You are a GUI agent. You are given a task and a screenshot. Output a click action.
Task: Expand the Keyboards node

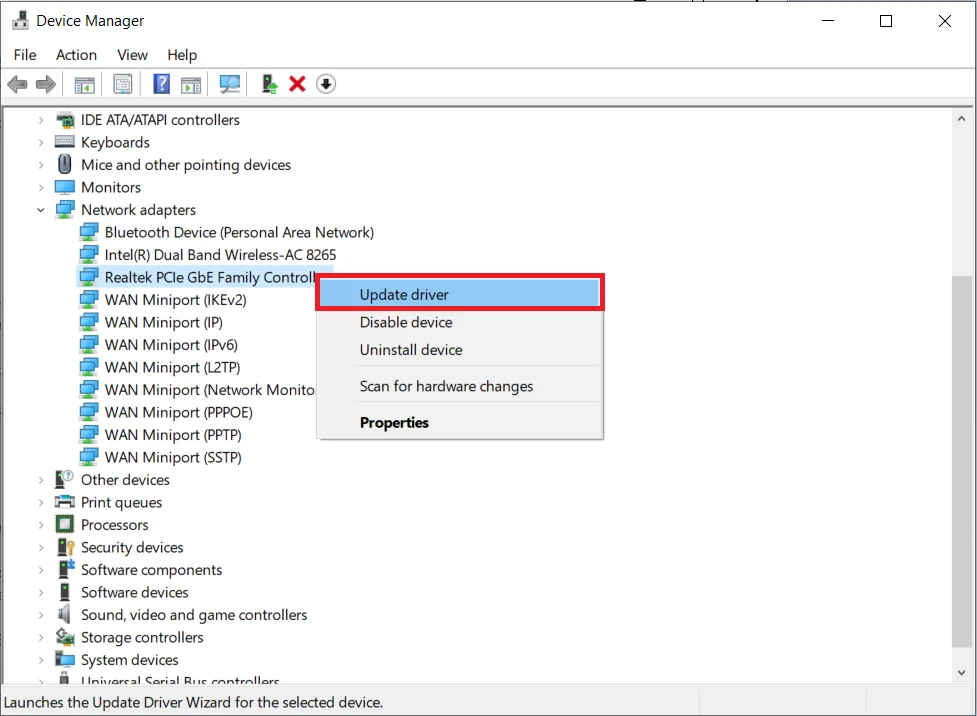click(41, 142)
